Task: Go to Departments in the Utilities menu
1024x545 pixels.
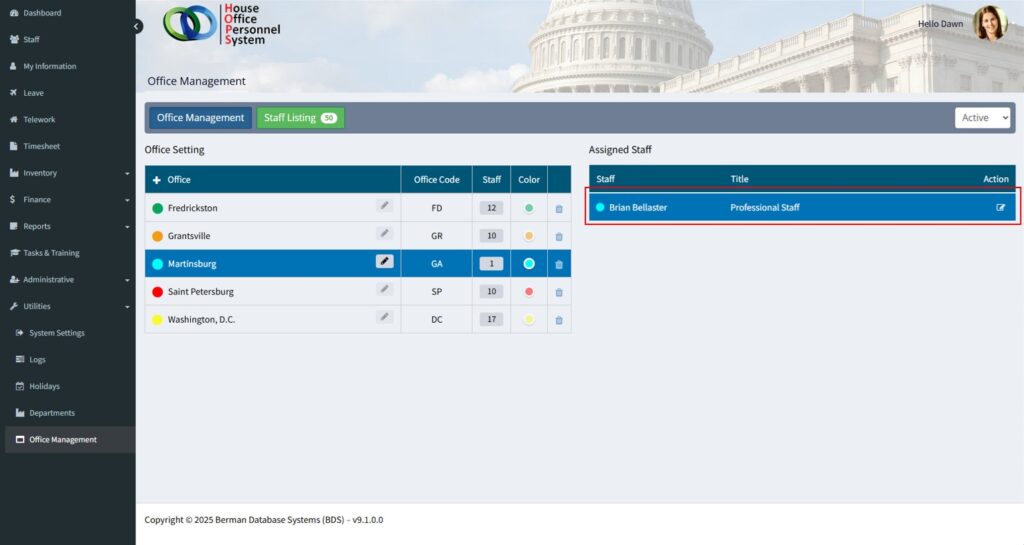Action: pyautogui.click(x=51, y=413)
